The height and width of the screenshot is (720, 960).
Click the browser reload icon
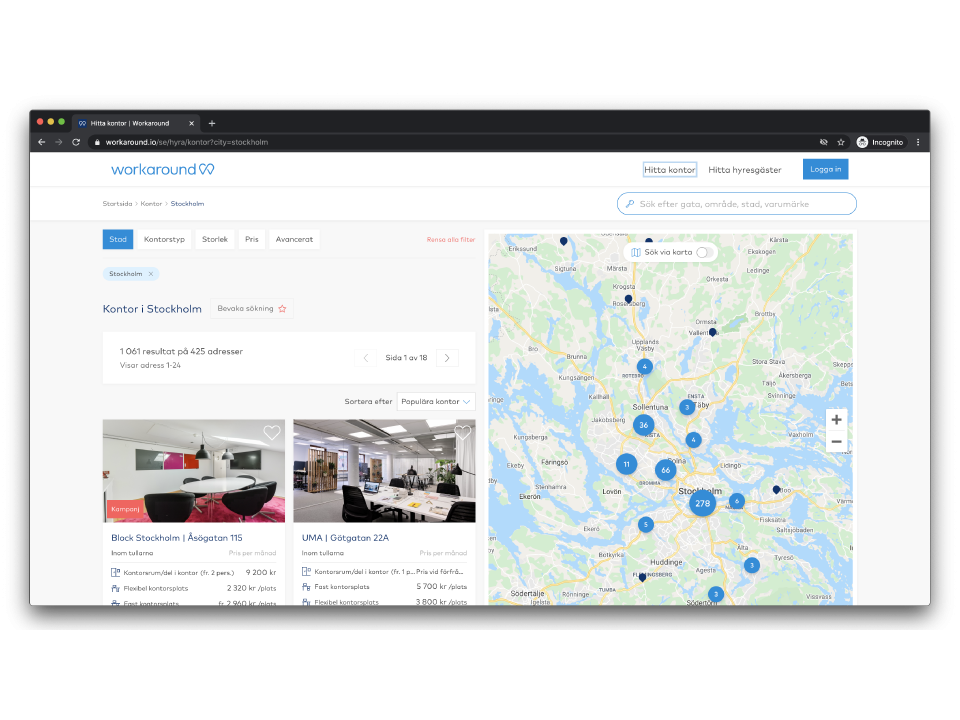76,142
